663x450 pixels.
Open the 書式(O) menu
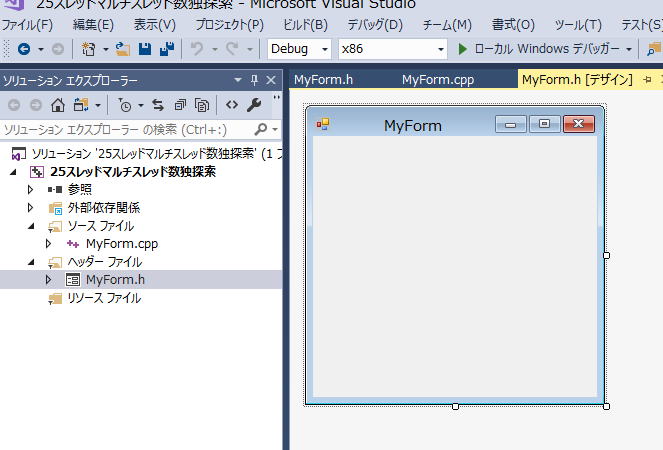[x=513, y=25]
